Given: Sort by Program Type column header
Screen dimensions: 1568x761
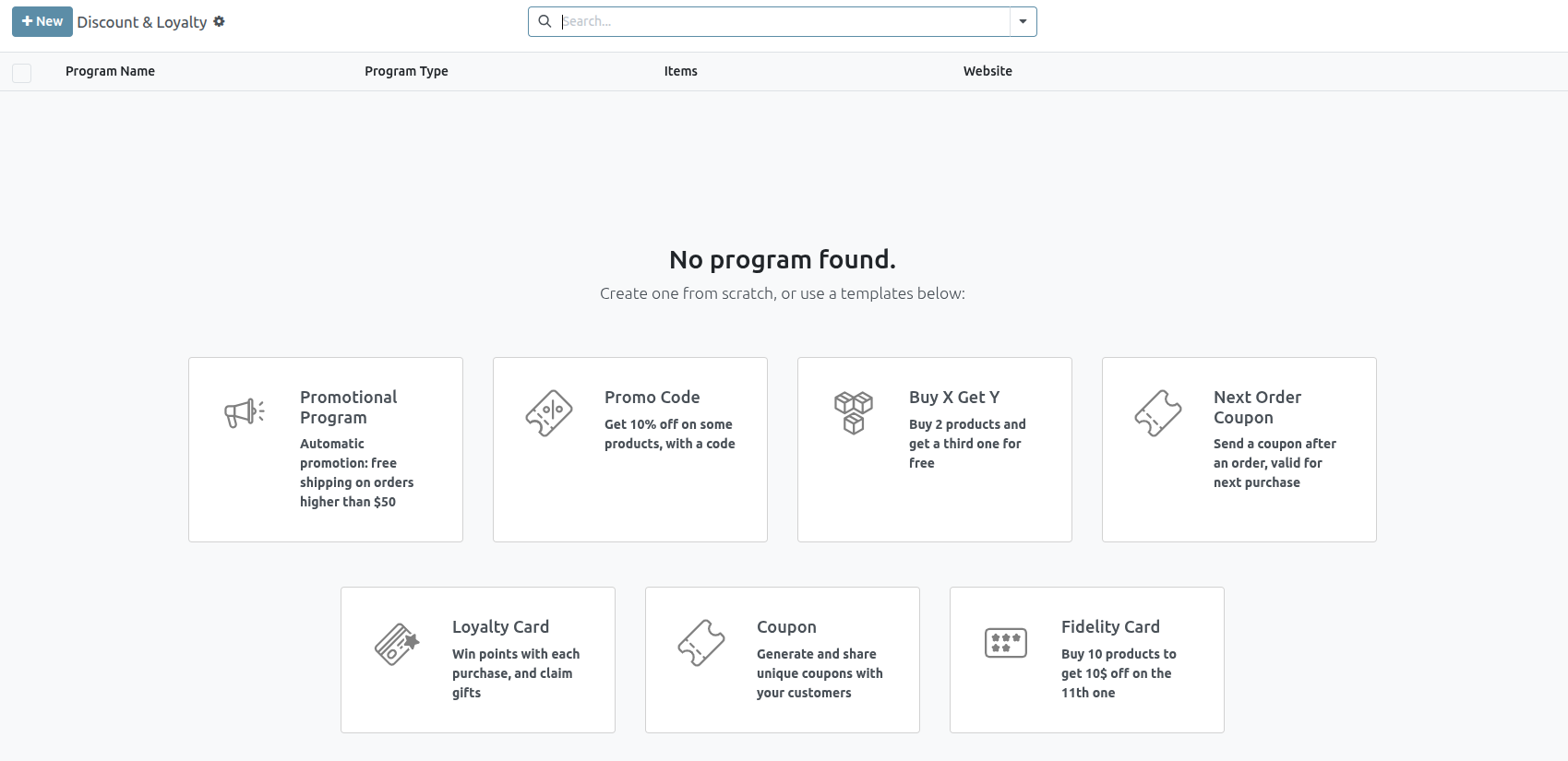Looking at the screenshot, I should (406, 71).
